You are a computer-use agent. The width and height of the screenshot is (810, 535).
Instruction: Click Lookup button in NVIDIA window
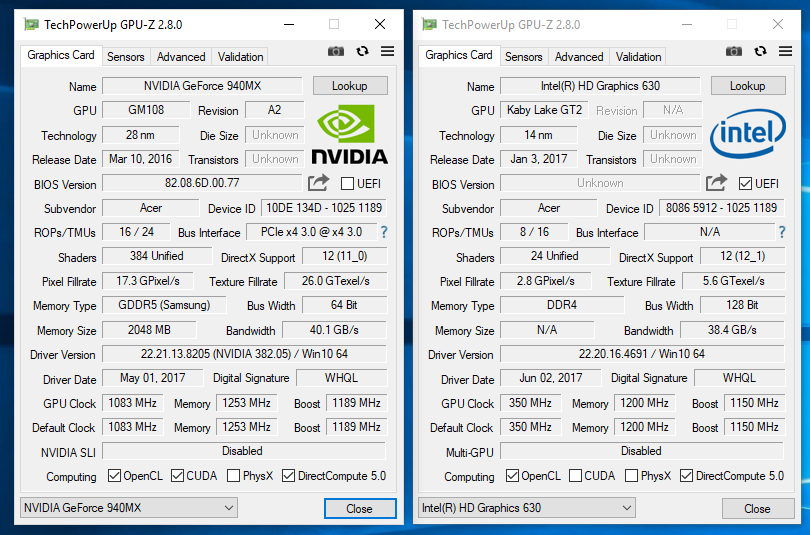pyautogui.click(x=350, y=86)
